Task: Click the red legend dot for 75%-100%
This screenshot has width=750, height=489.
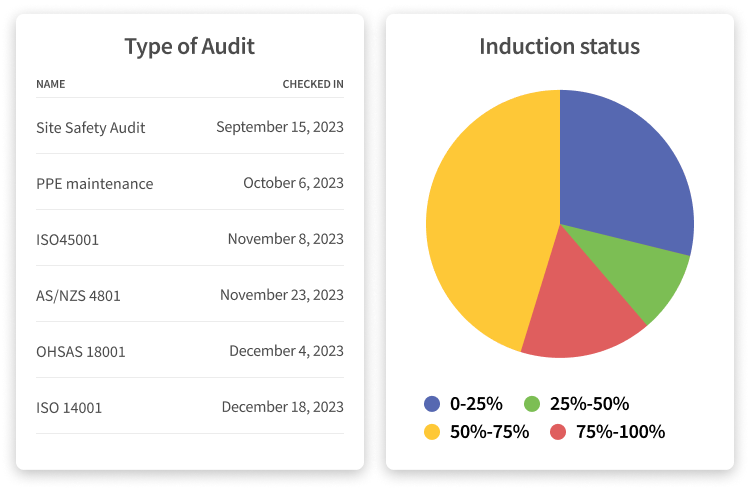Action: 558,432
